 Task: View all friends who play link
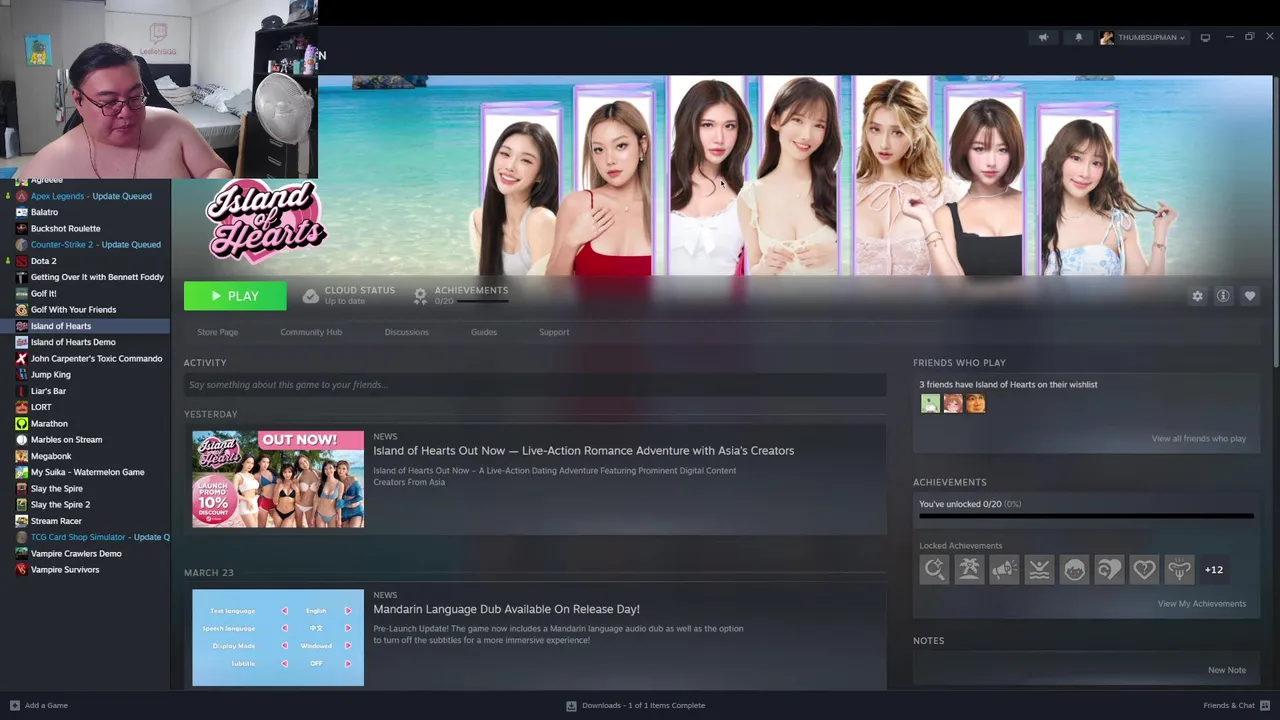1198,438
